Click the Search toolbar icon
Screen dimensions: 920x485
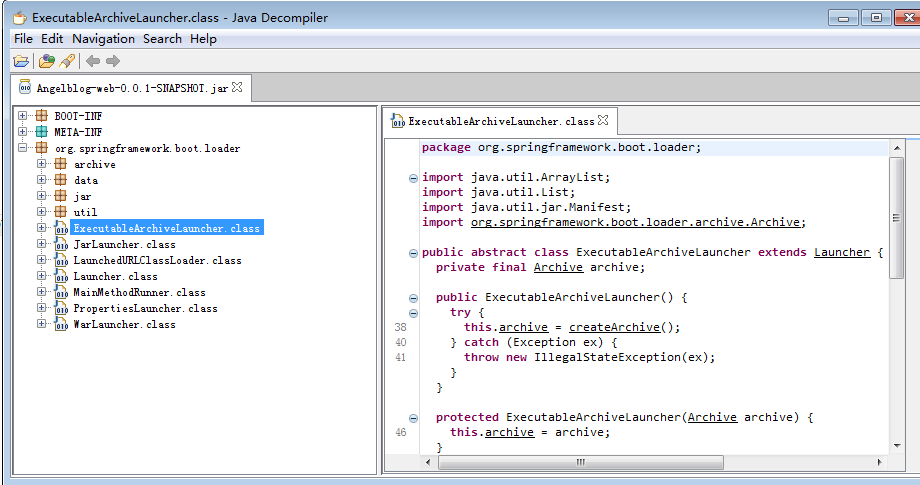(67, 61)
